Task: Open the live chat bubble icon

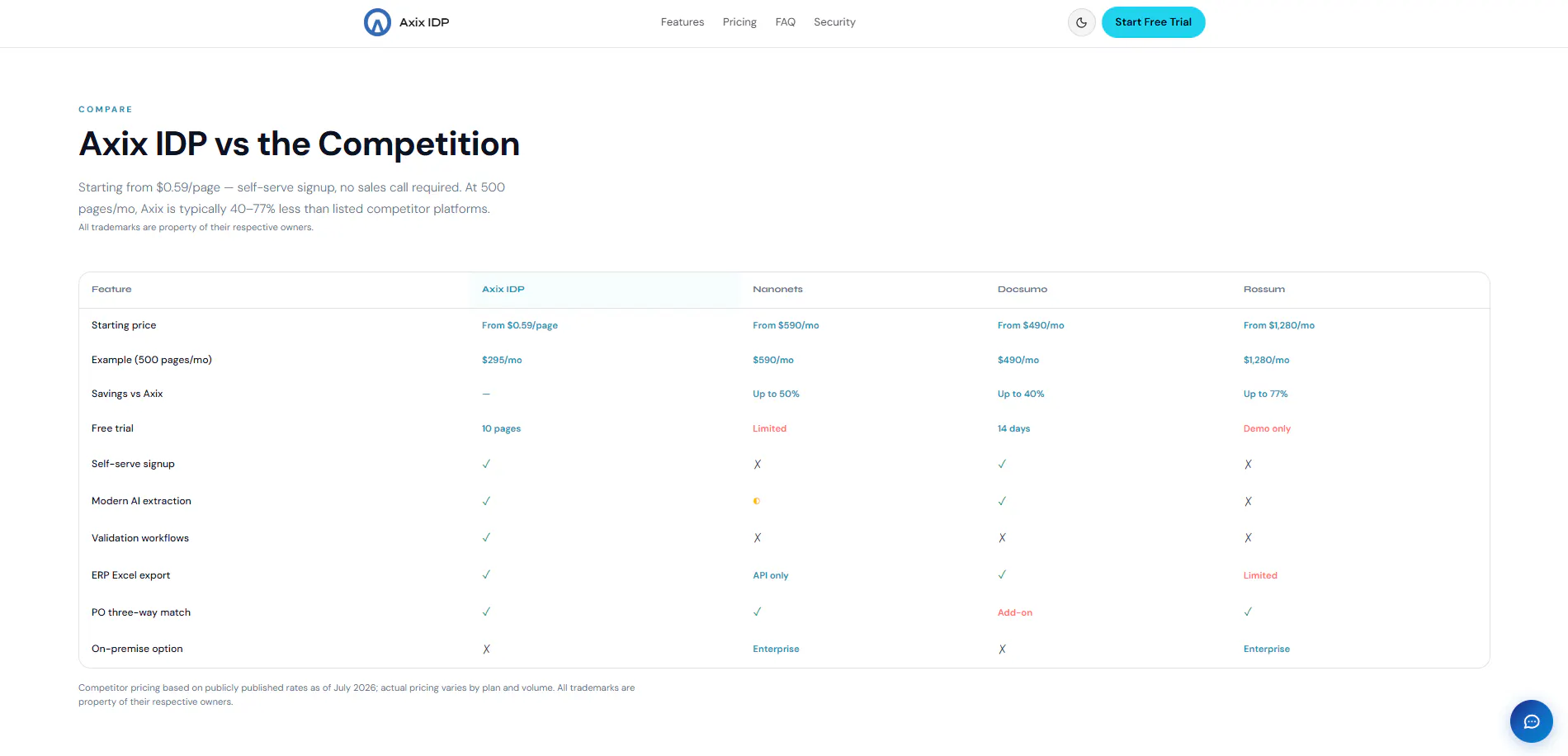Action: [x=1532, y=722]
